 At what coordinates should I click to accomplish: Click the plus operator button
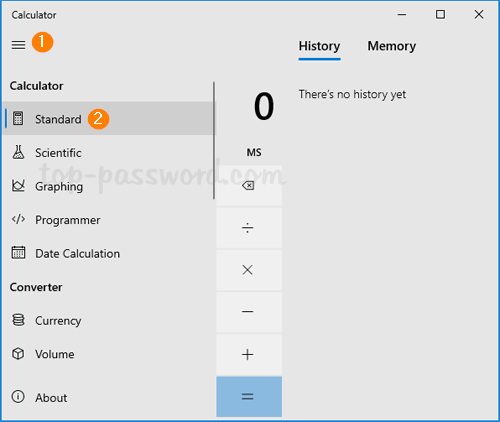click(x=249, y=354)
